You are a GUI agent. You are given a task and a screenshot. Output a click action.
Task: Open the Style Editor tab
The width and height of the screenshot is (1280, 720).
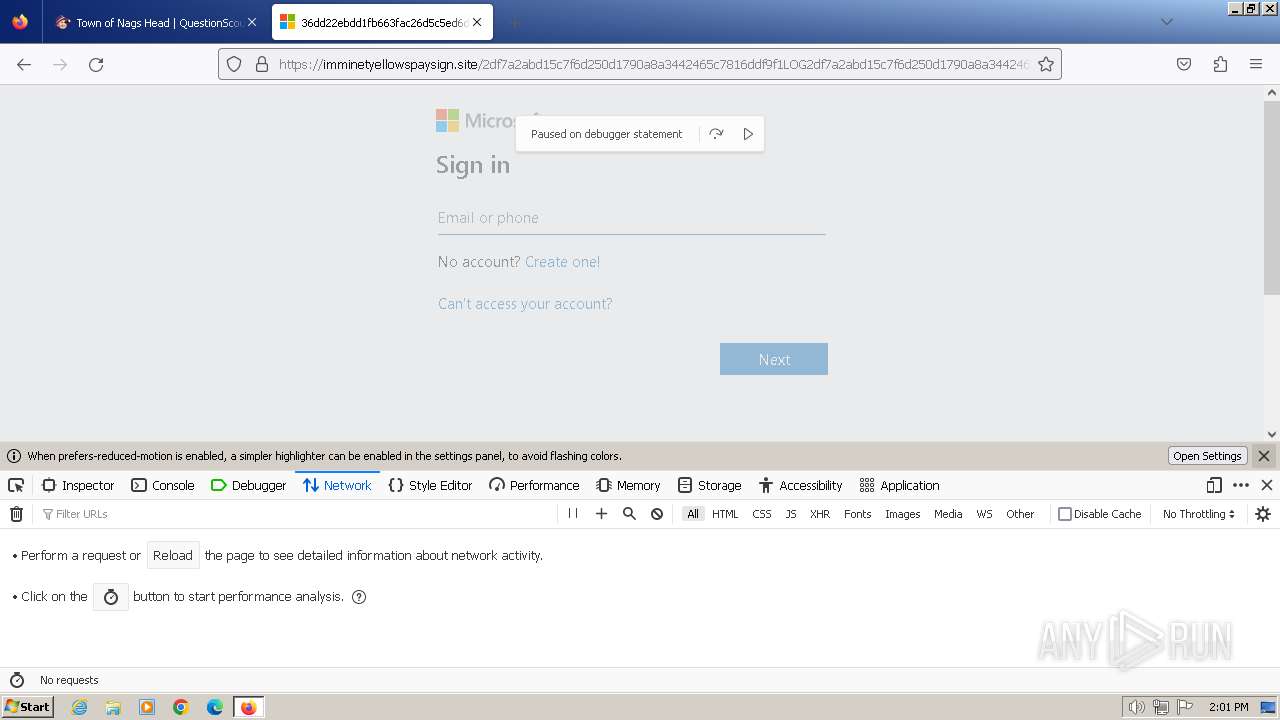430,485
